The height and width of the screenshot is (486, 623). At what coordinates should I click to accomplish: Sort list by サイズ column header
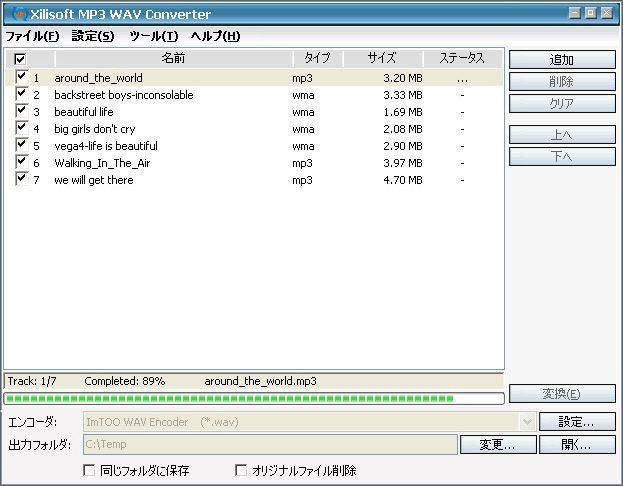point(381,59)
